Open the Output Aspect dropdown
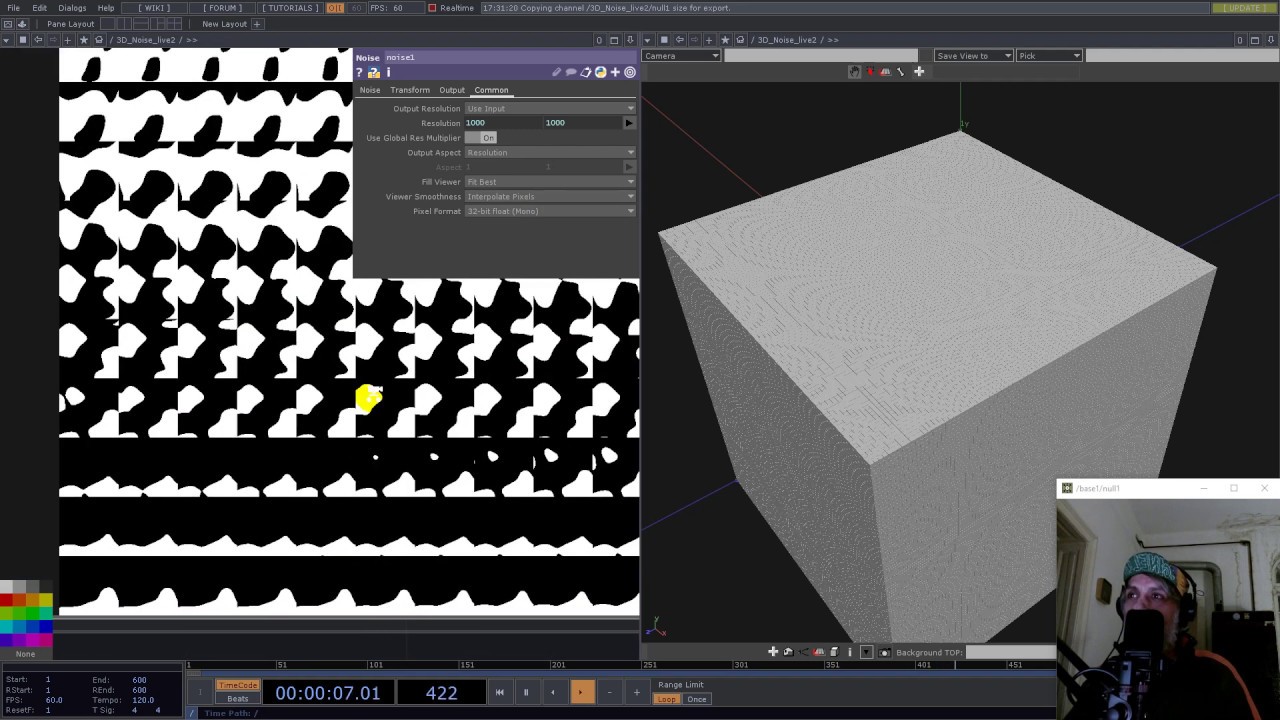Screen dimensions: 1280x720 (550, 152)
